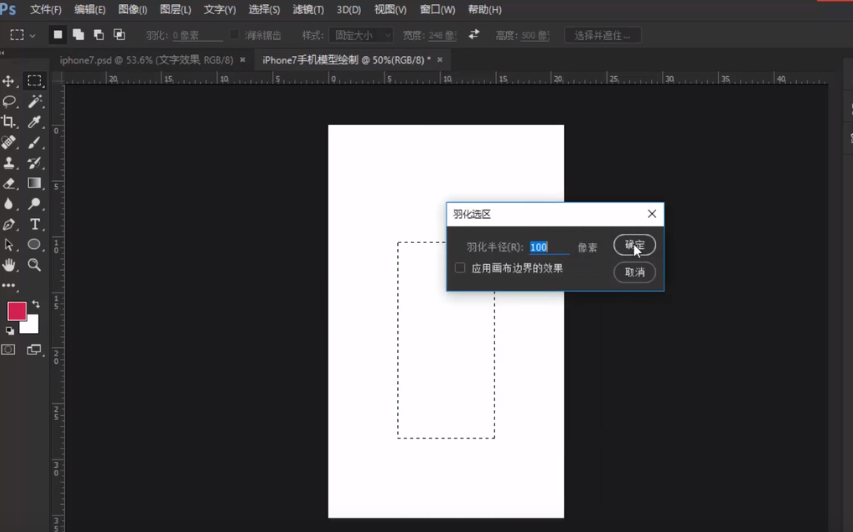Select the Blur tool
Viewport: 853px width, 532px height.
tap(8, 204)
